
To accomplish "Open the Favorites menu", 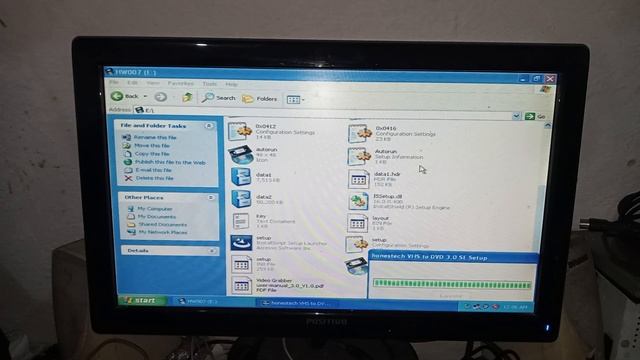I will 180,83.
